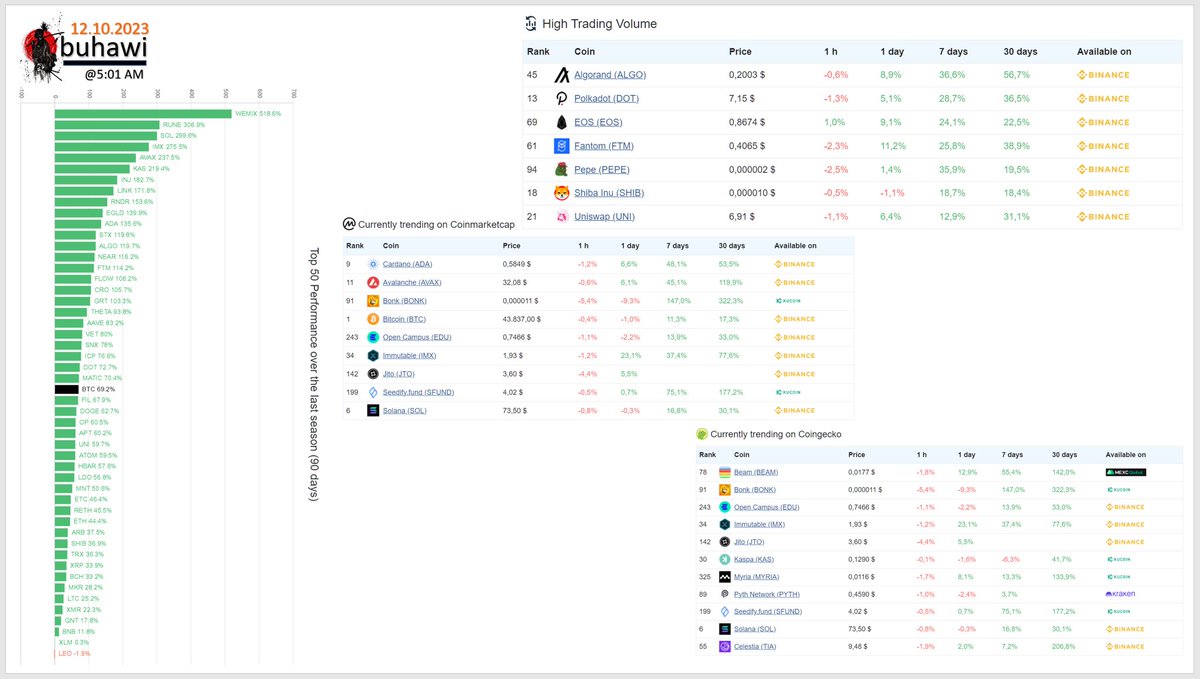
Task: Click the LEO -1.9% bar label
Action: (74, 654)
